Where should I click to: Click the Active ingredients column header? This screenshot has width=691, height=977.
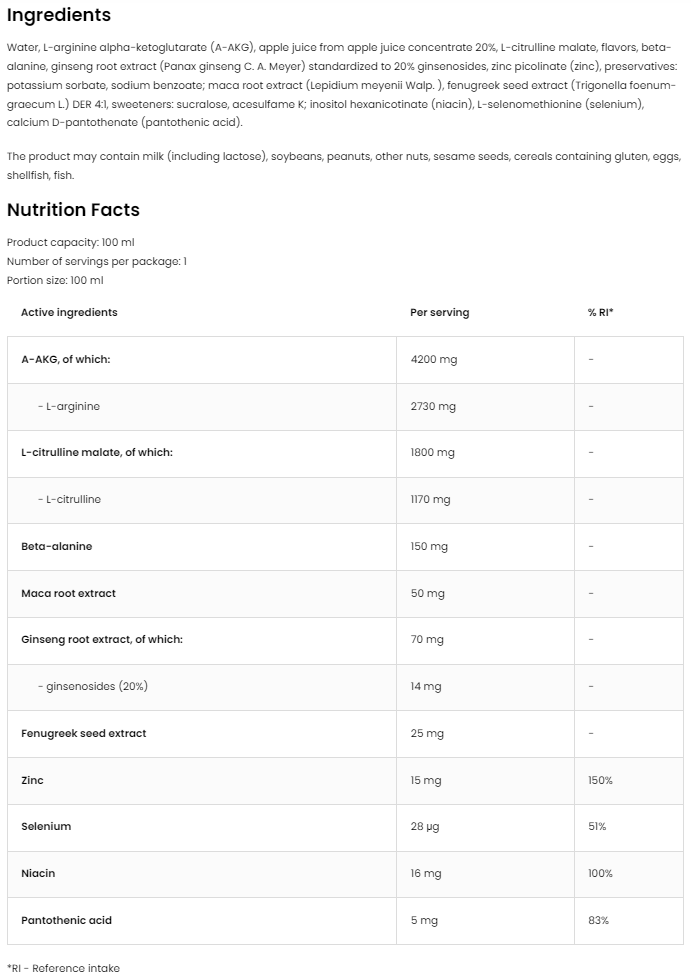click(69, 312)
